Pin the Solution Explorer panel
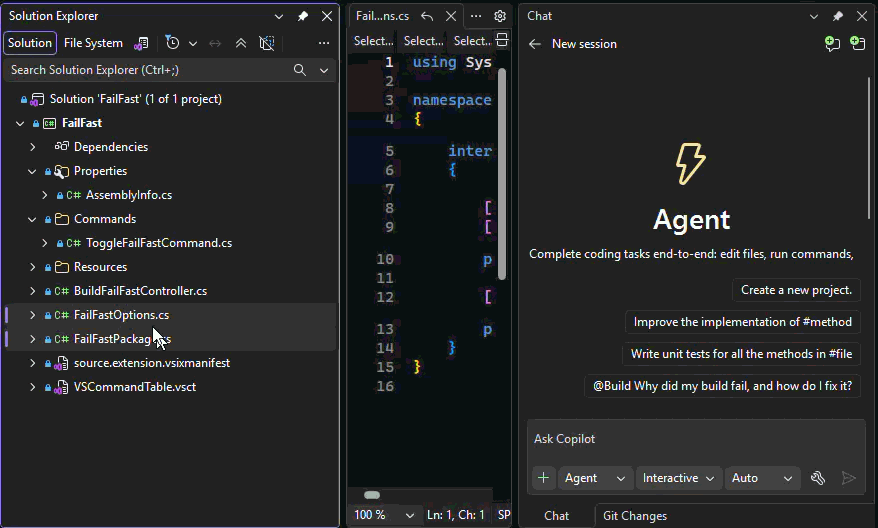Image resolution: width=878 pixels, height=528 pixels. click(303, 16)
